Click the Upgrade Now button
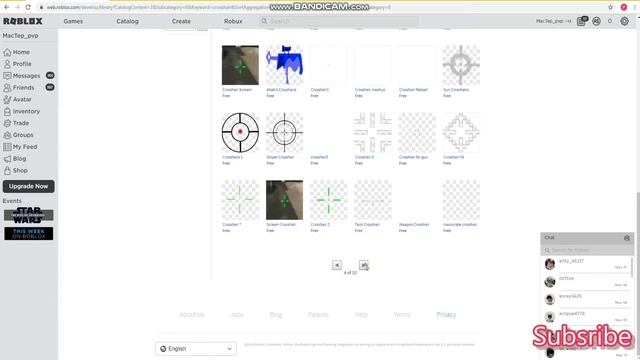The height and width of the screenshot is (360, 640). [29, 187]
